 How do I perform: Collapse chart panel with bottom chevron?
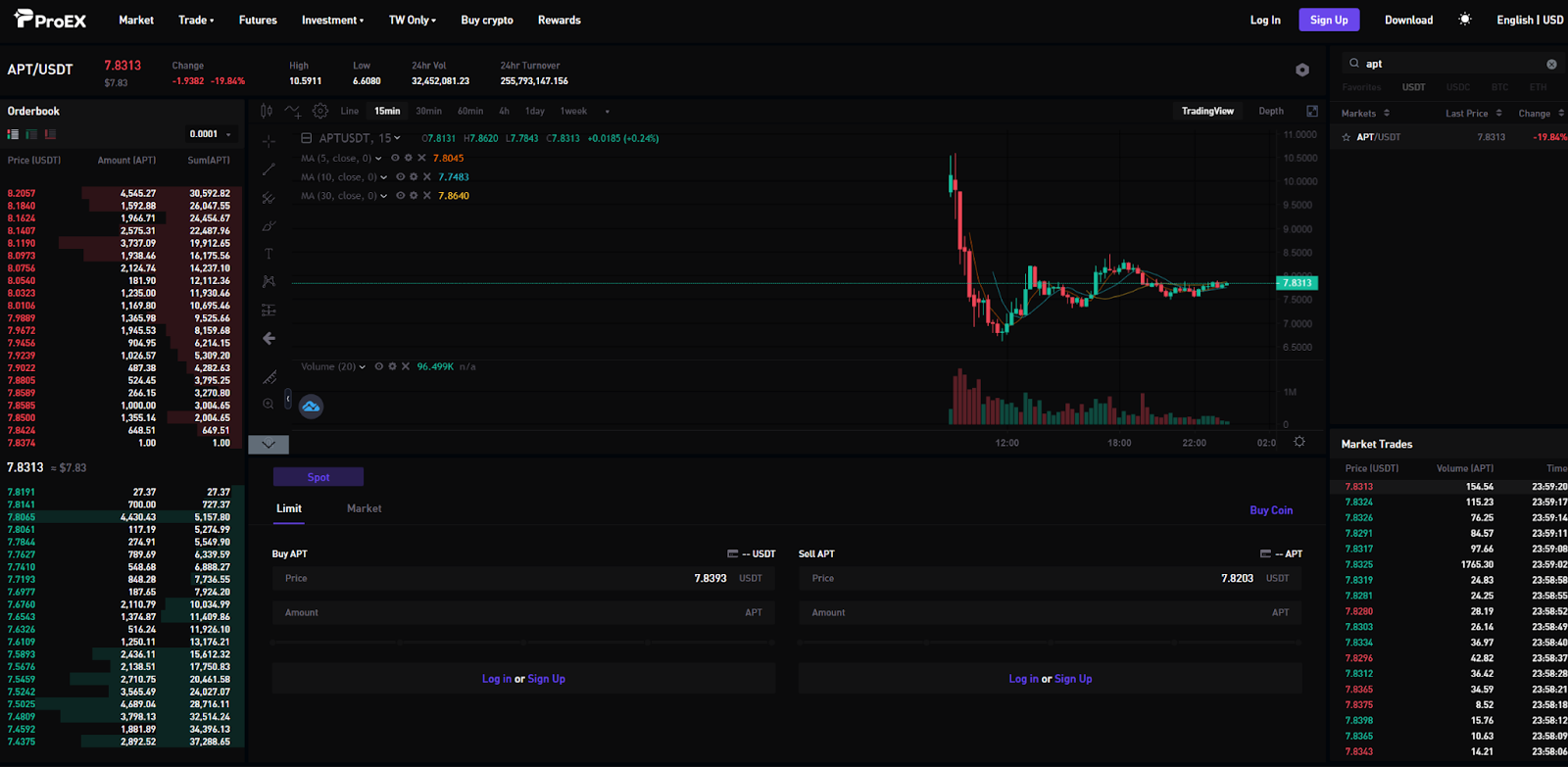coord(269,445)
